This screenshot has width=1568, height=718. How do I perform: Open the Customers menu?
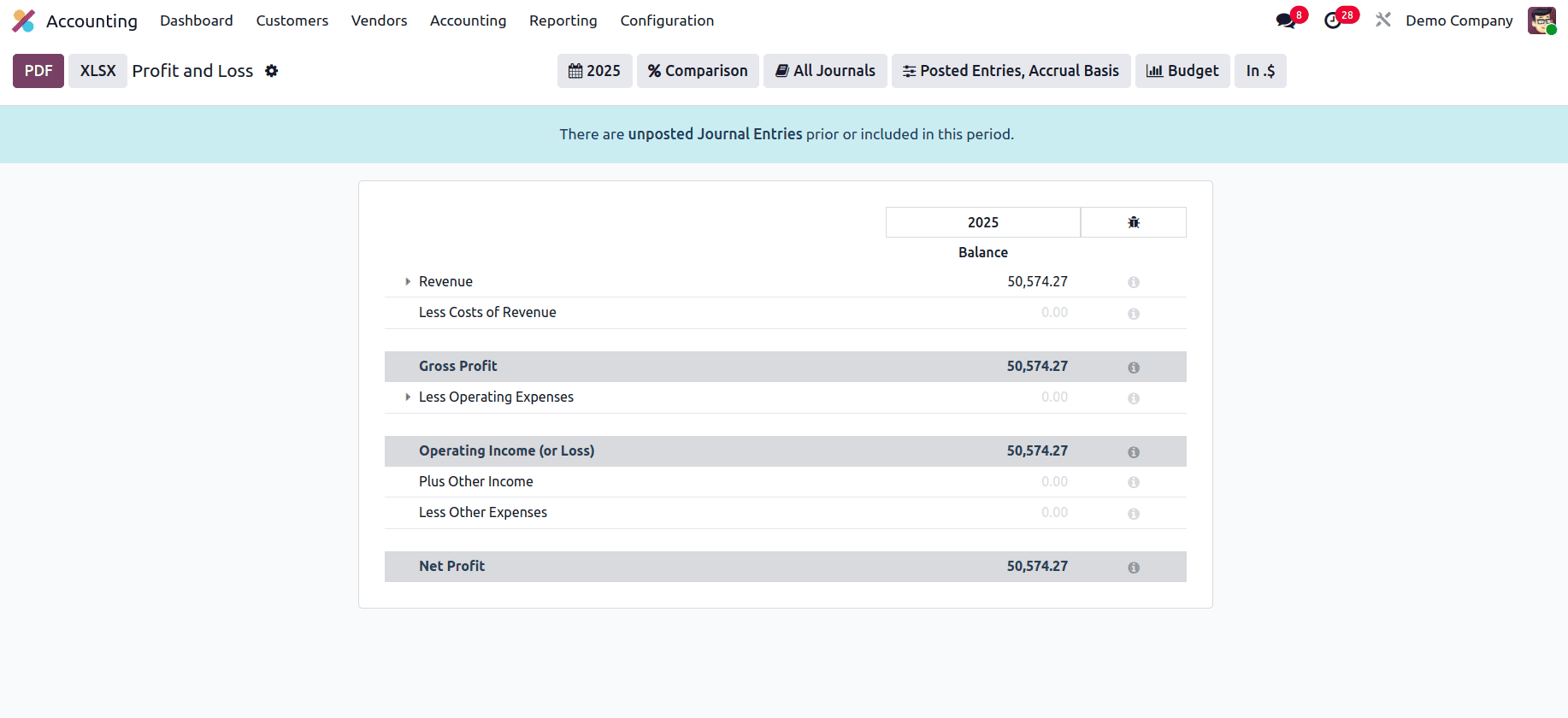[292, 21]
